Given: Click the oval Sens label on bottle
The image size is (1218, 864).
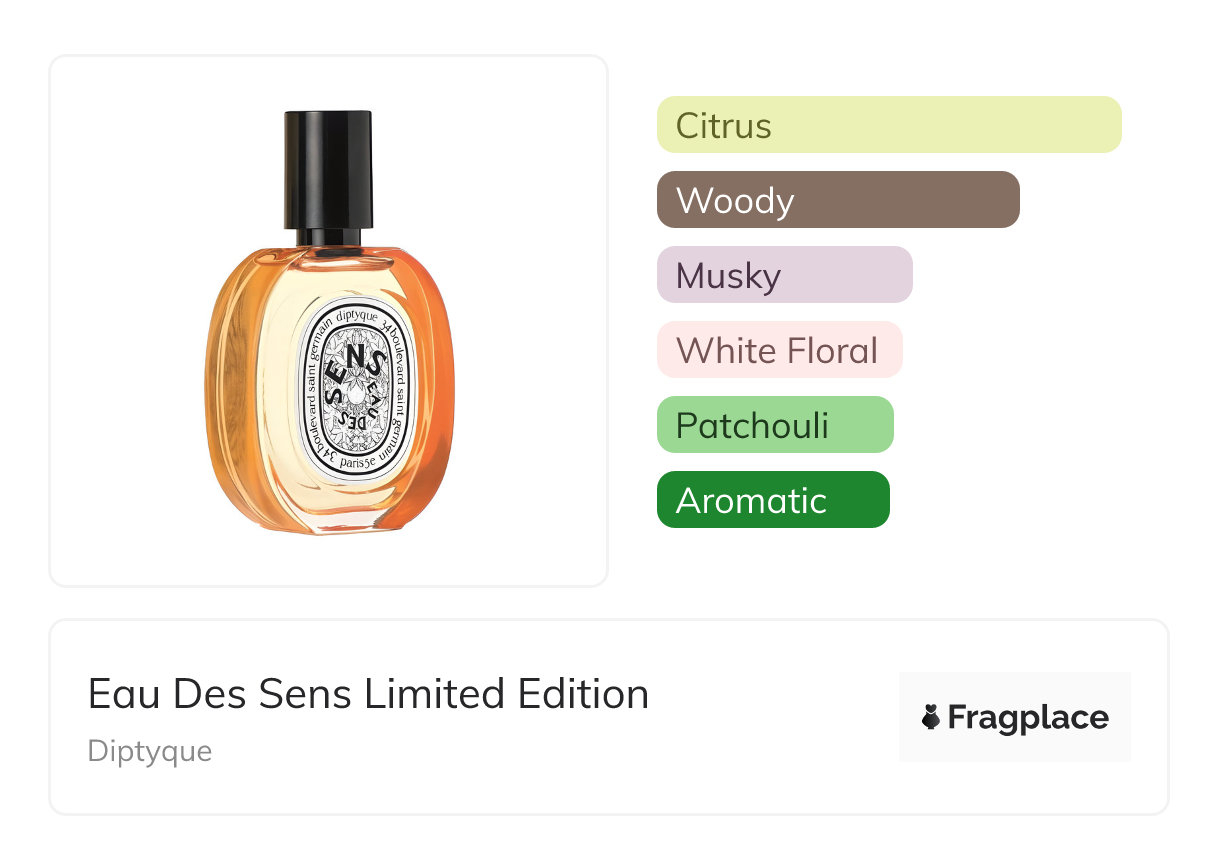Looking at the screenshot, I should tap(356, 390).
